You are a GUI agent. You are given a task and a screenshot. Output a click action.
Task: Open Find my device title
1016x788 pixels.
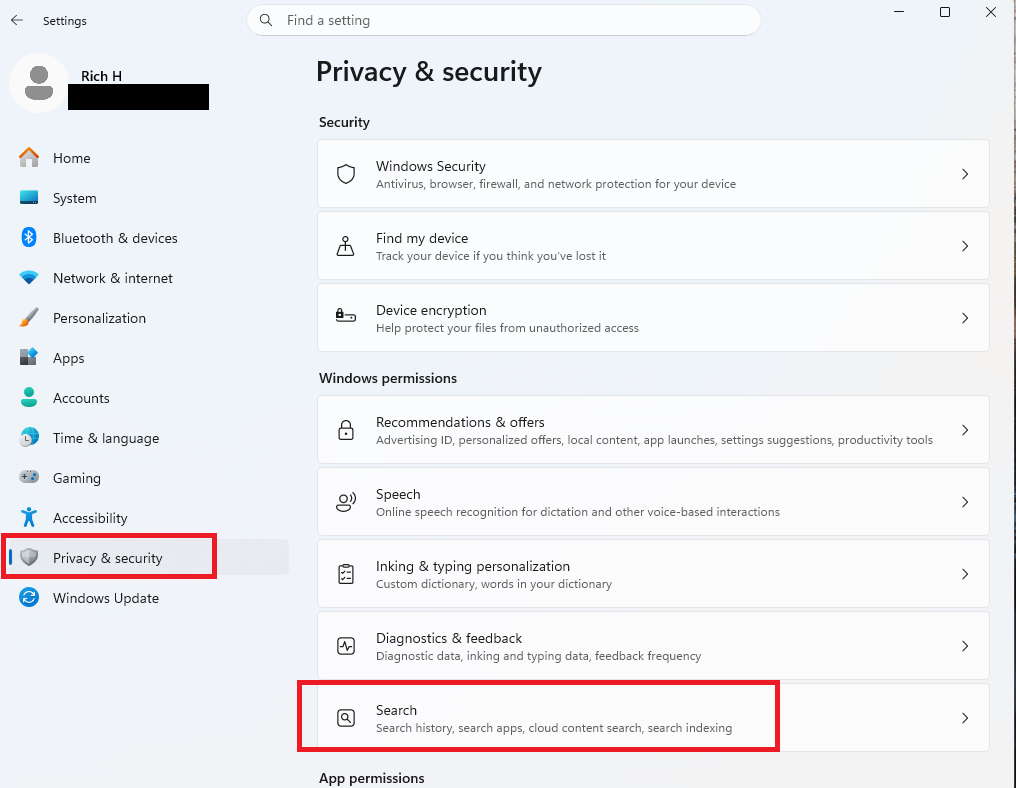(x=422, y=238)
